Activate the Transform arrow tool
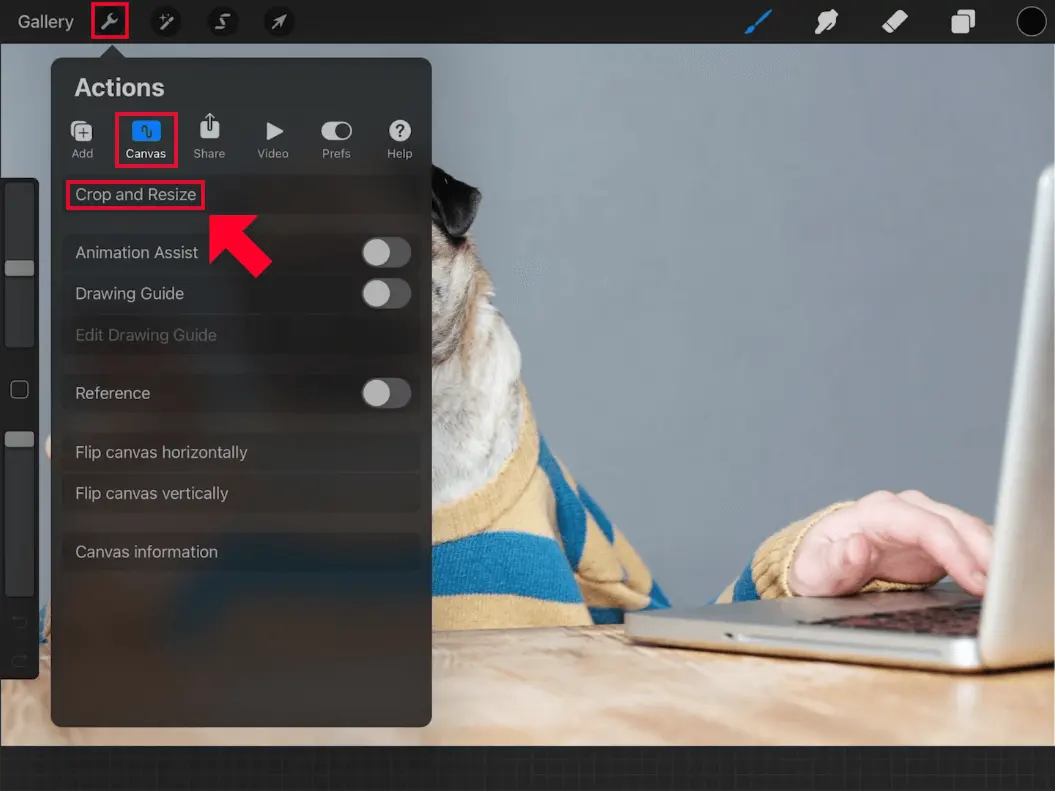 pos(279,22)
